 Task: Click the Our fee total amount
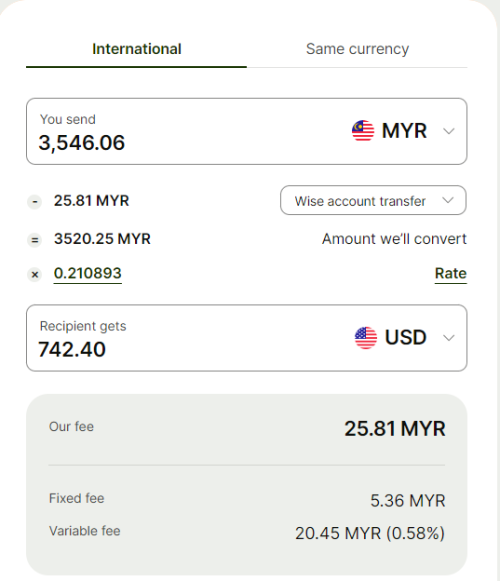tap(395, 429)
